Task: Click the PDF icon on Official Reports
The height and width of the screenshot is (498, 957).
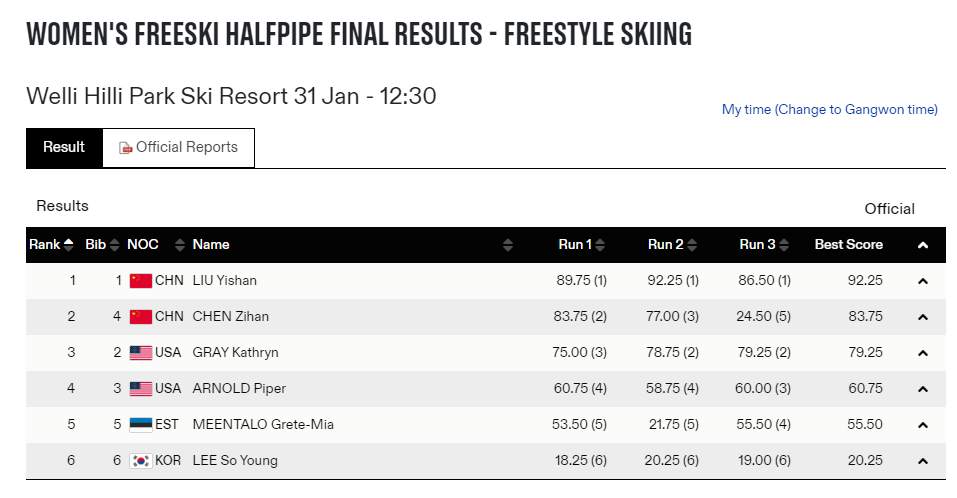Action: [x=126, y=148]
